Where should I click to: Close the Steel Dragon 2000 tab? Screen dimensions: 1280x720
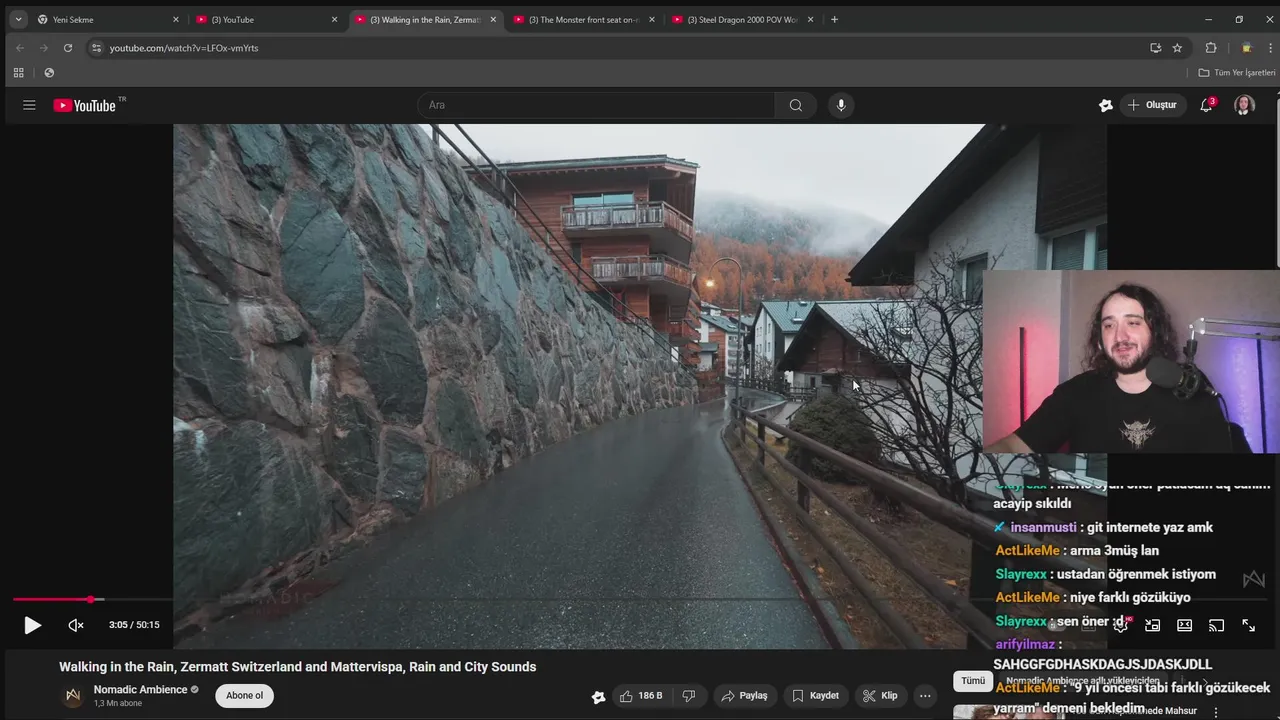pos(811,19)
